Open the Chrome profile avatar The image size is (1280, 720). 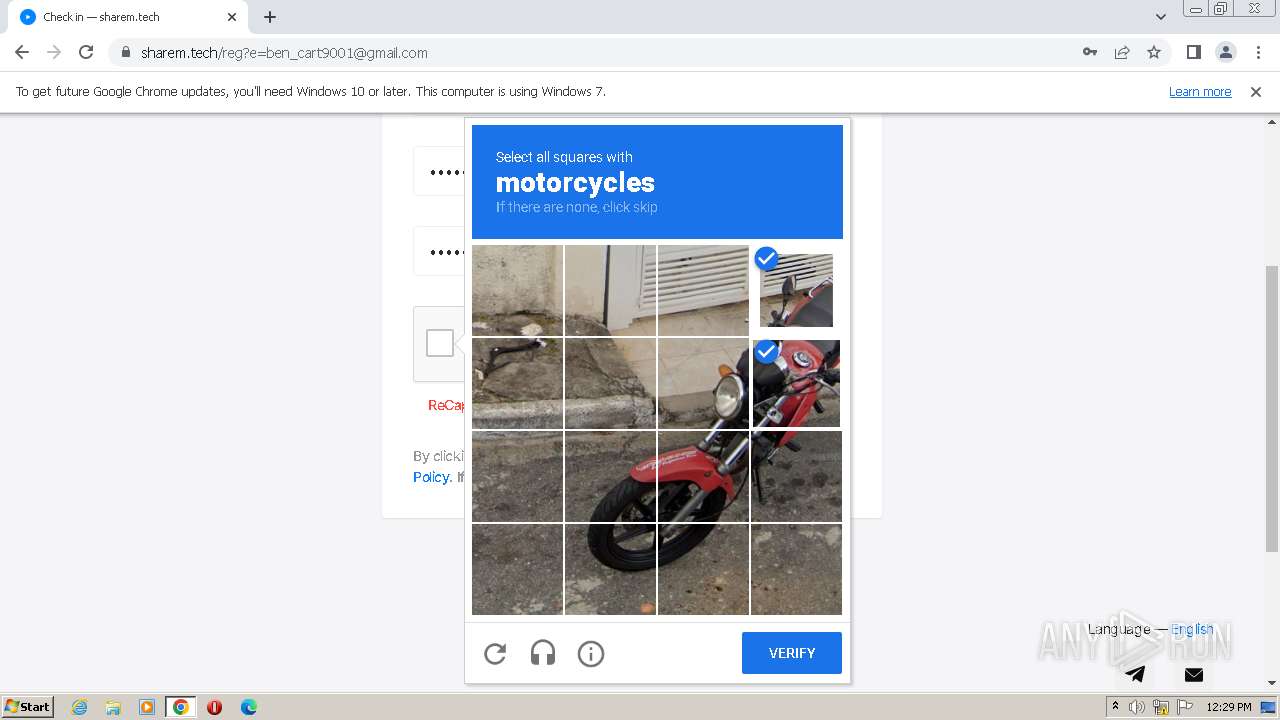point(1226,52)
